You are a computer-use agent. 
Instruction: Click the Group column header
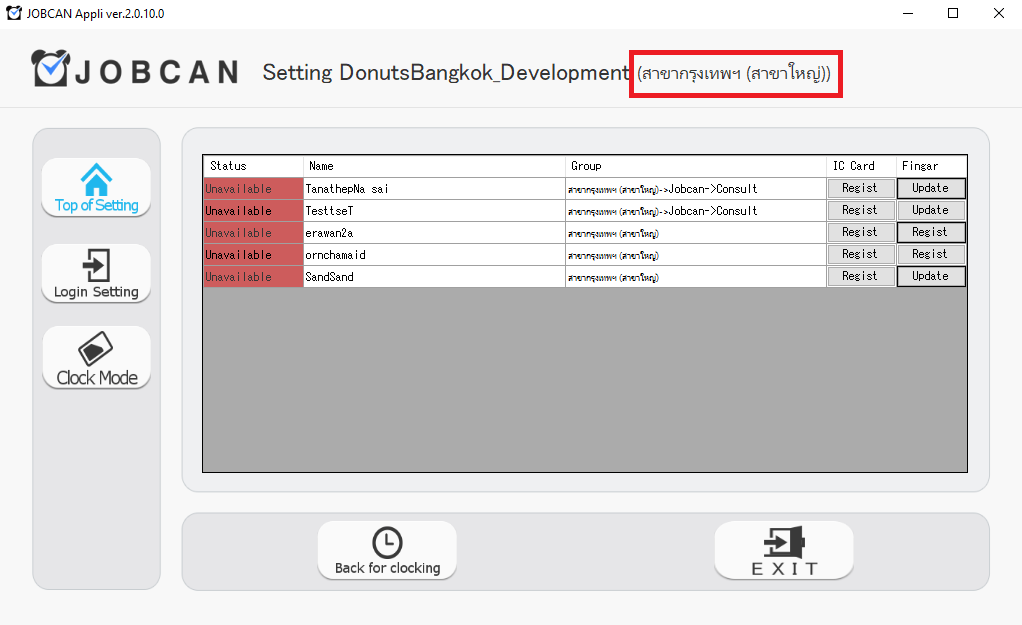[695, 166]
